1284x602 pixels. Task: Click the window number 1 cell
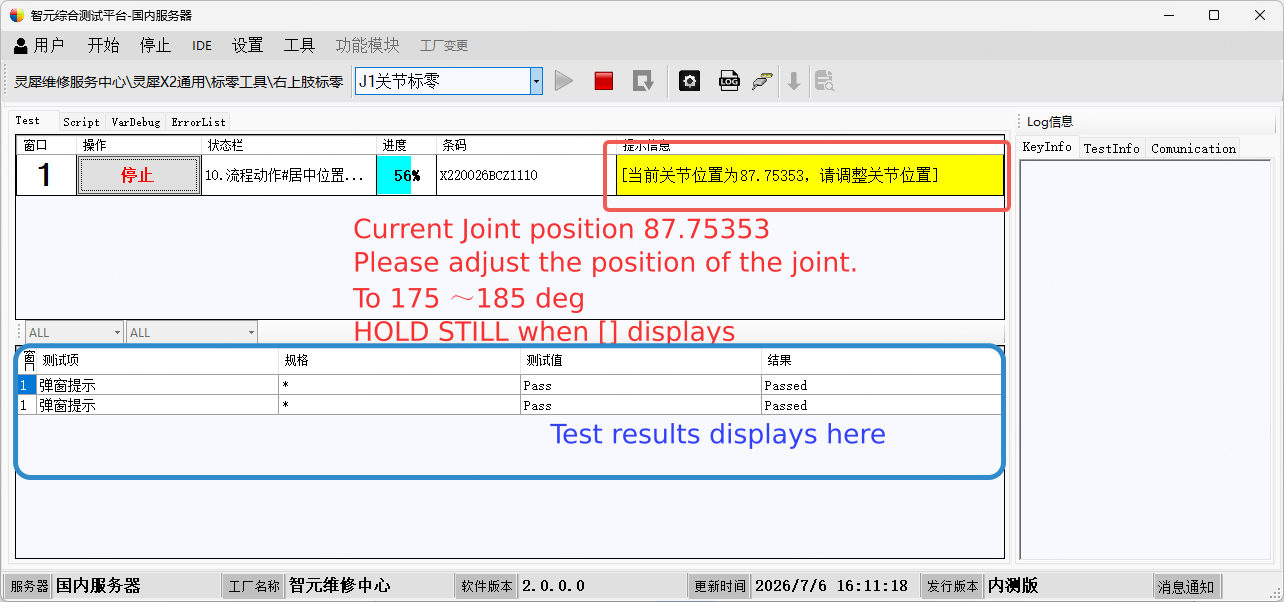click(x=46, y=175)
